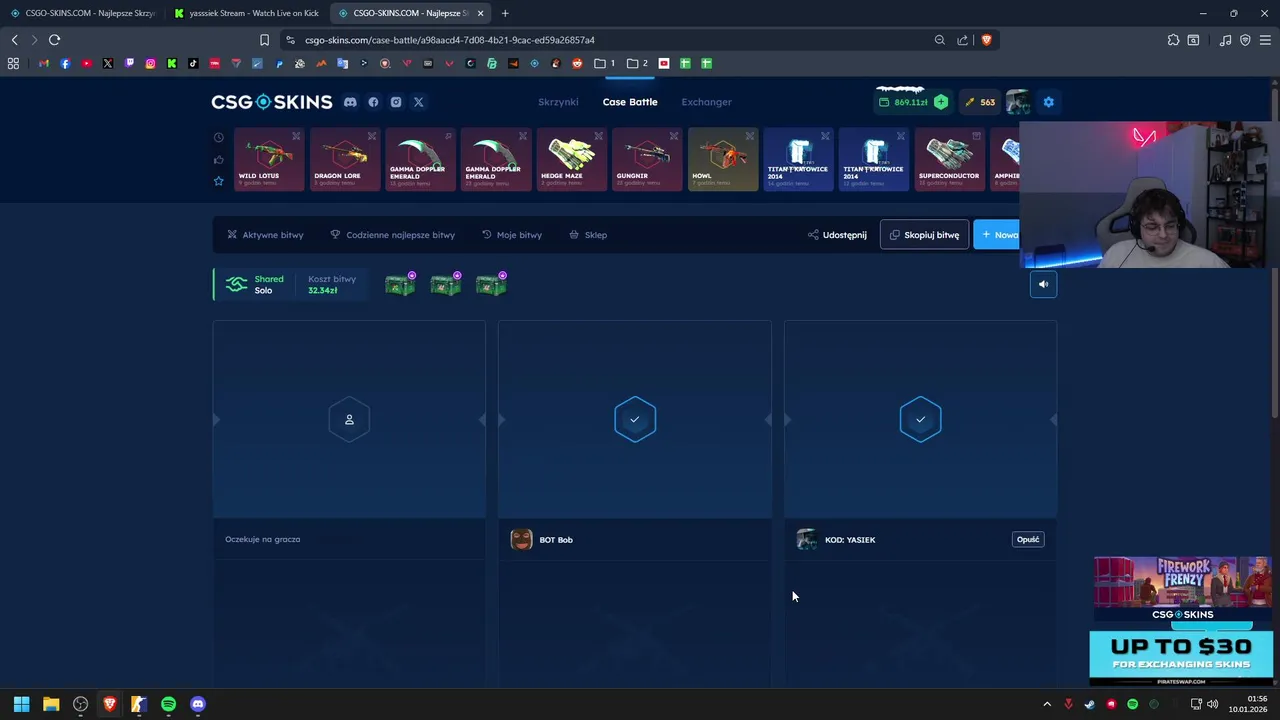Open the CSGO-SKINS Discord link icon

click(350, 102)
